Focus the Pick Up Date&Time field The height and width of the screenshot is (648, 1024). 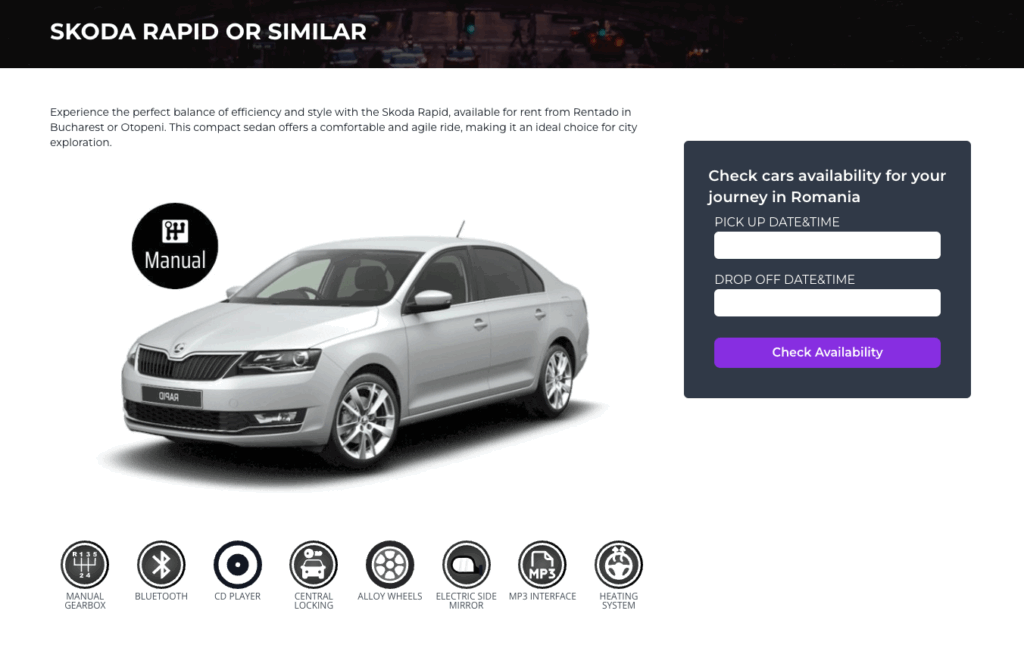point(827,246)
